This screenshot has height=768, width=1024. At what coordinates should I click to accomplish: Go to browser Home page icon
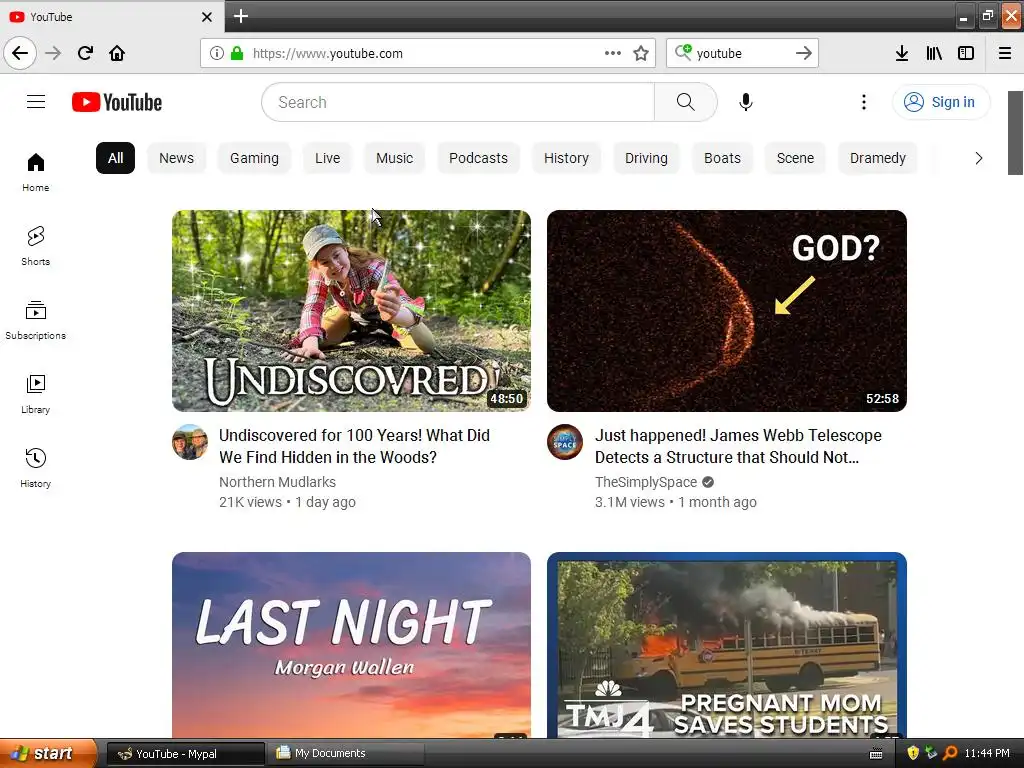(117, 53)
